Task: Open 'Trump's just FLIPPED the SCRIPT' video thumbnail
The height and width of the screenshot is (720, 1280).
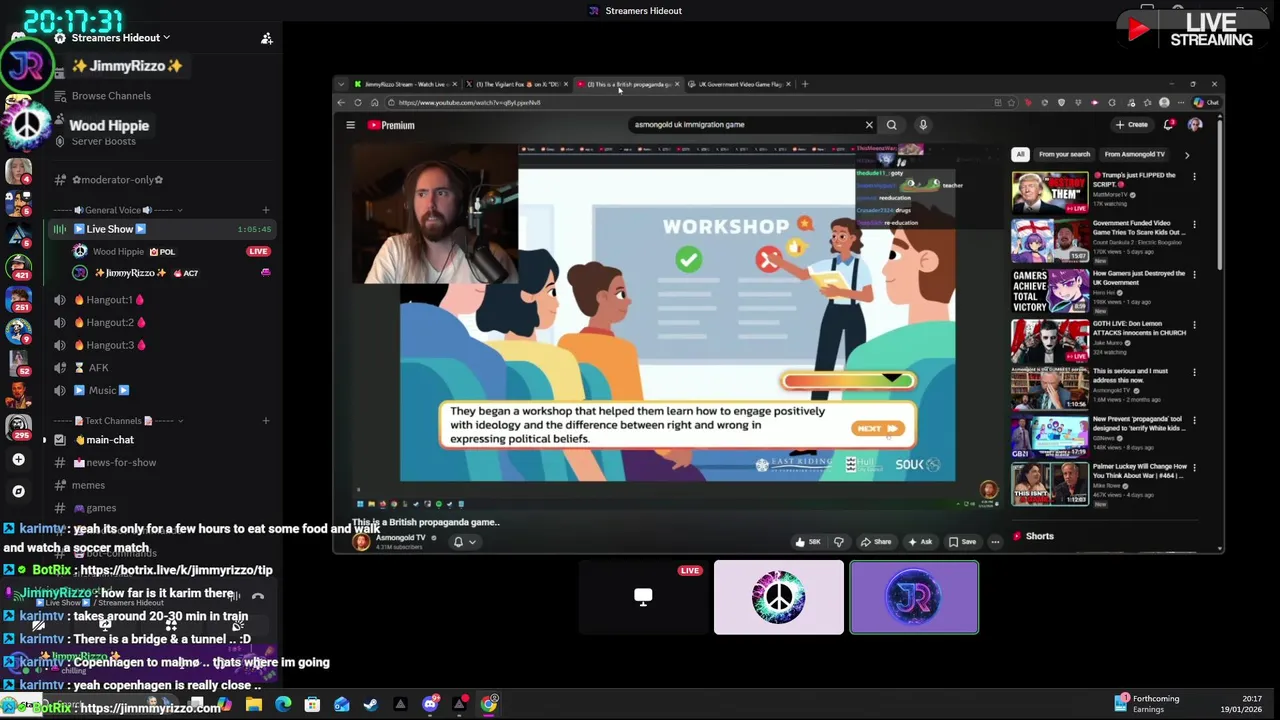Action: tap(1050, 193)
